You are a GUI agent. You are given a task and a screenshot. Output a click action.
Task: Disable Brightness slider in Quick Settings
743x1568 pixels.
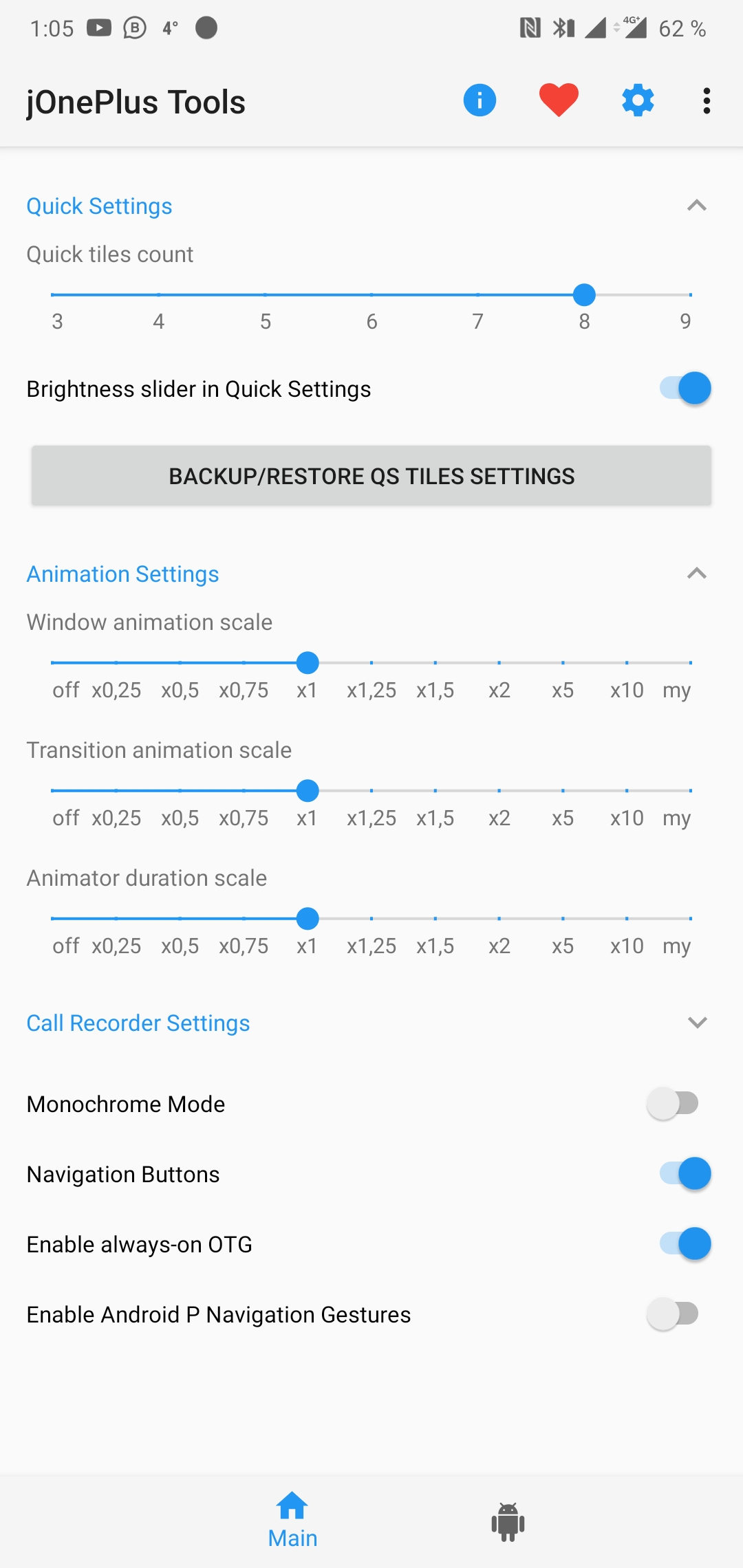[x=685, y=389]
